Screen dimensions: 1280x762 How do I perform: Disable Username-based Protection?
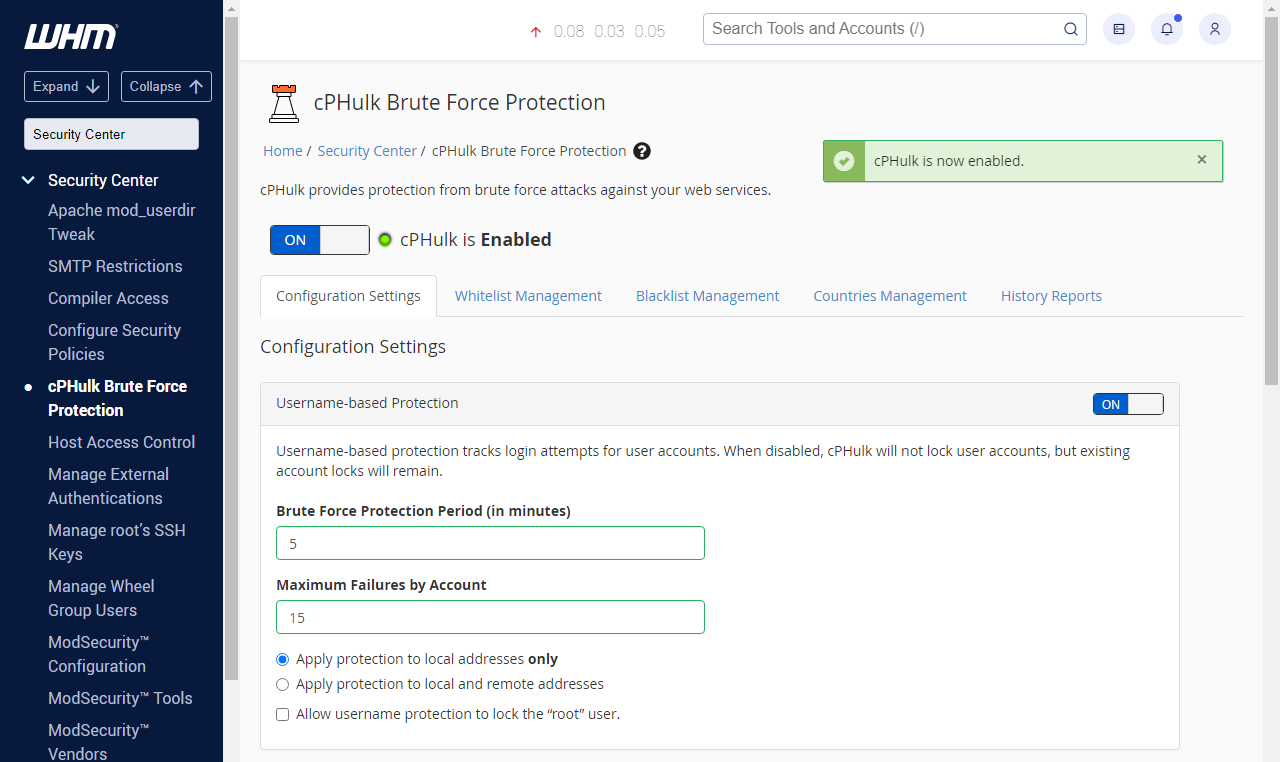click(1128, 404)
